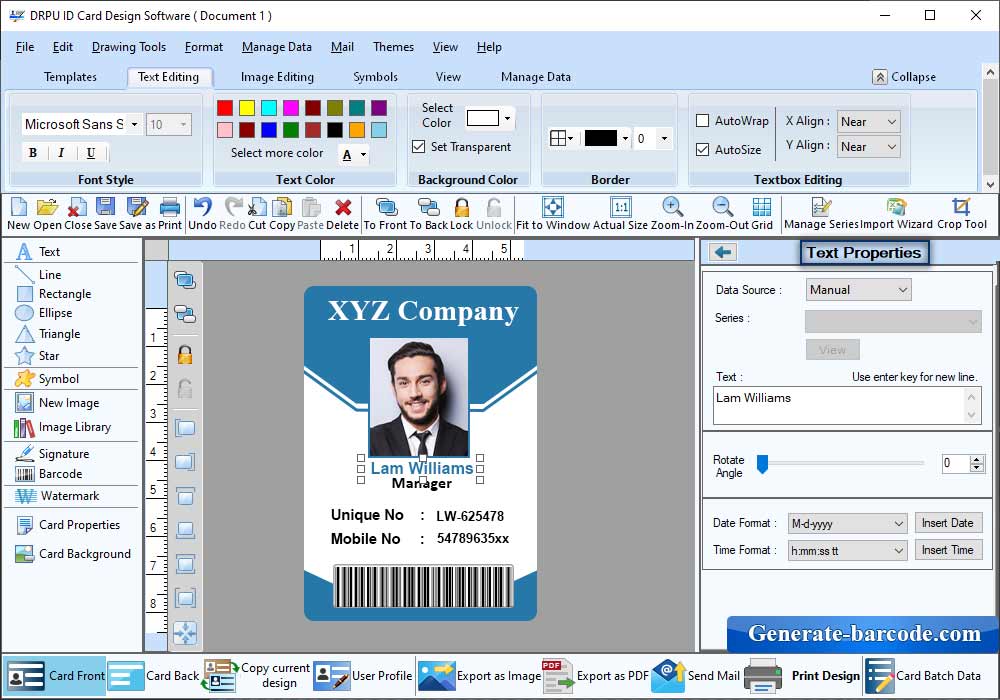Click the Open folder toolbar icon

pyautogui.click(x=47, y=207)
